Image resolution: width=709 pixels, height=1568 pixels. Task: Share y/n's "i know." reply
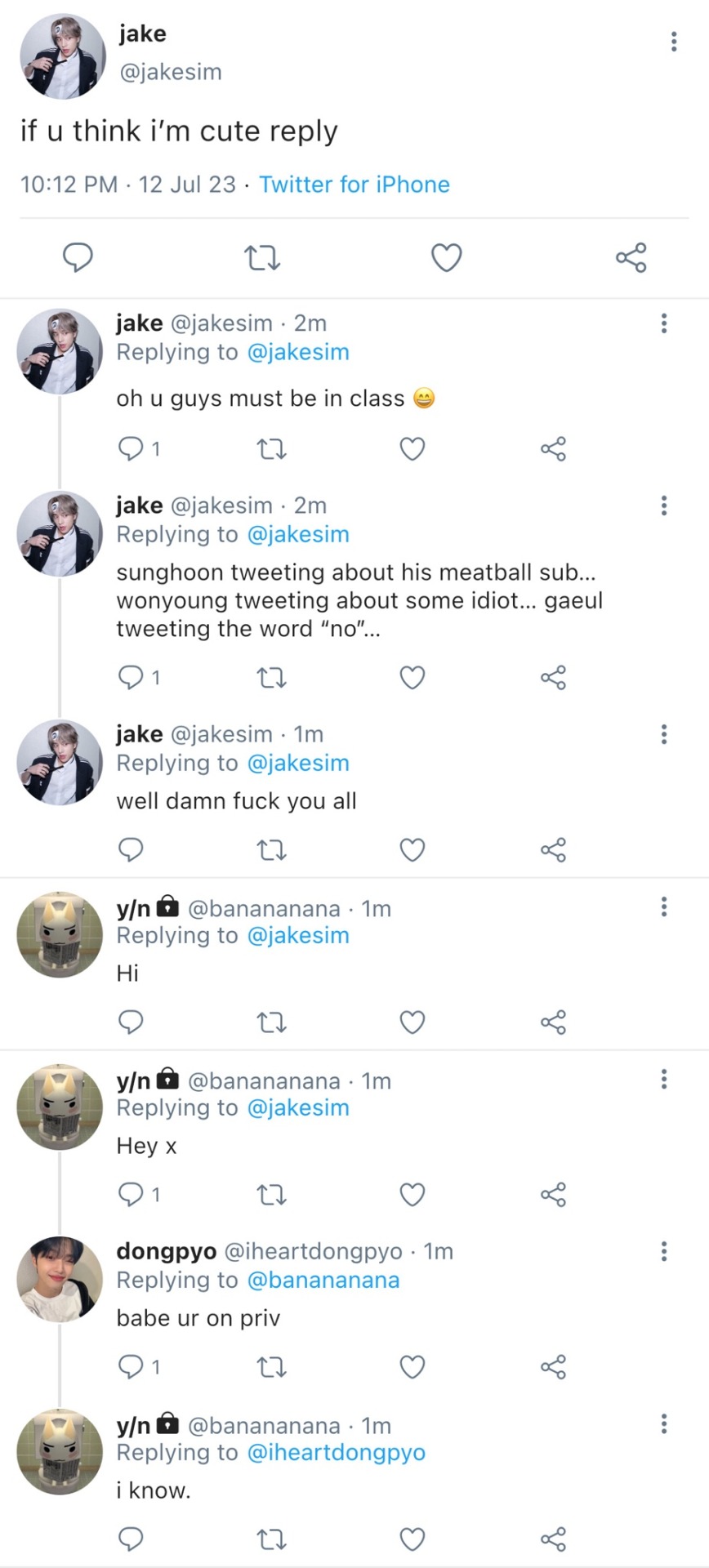(x=553, y=1540)
